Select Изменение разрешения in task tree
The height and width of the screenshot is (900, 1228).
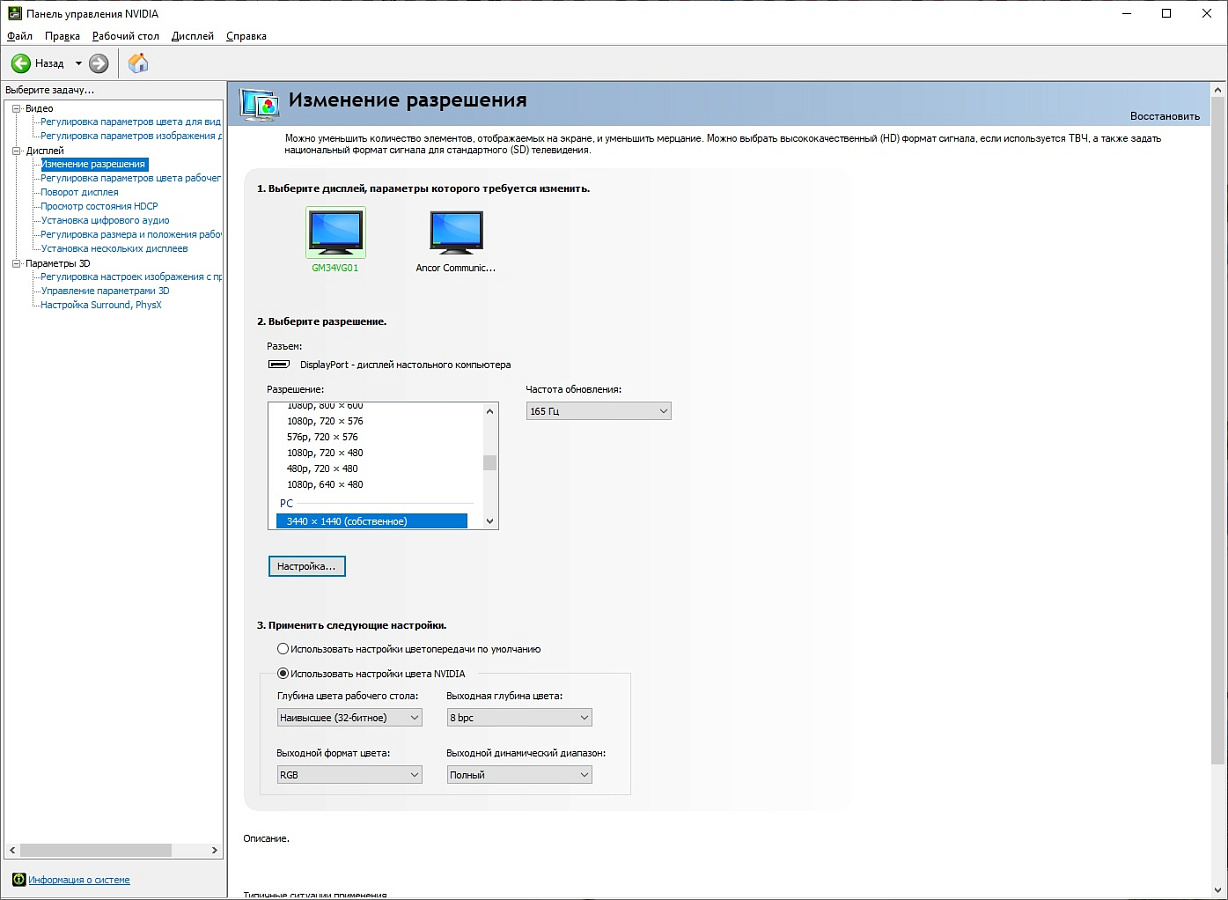point(94,164)
